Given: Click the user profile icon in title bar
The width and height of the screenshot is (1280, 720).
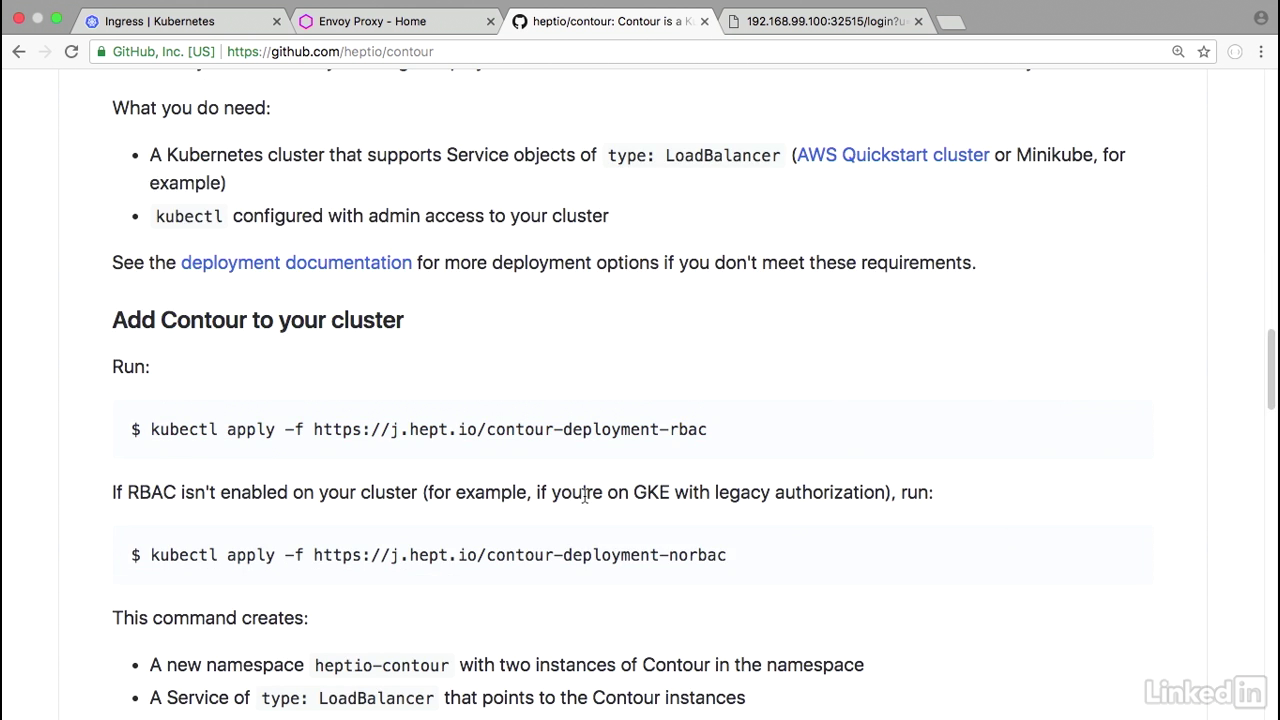Looking at the screenshot, I should [x=1260, y=18].
